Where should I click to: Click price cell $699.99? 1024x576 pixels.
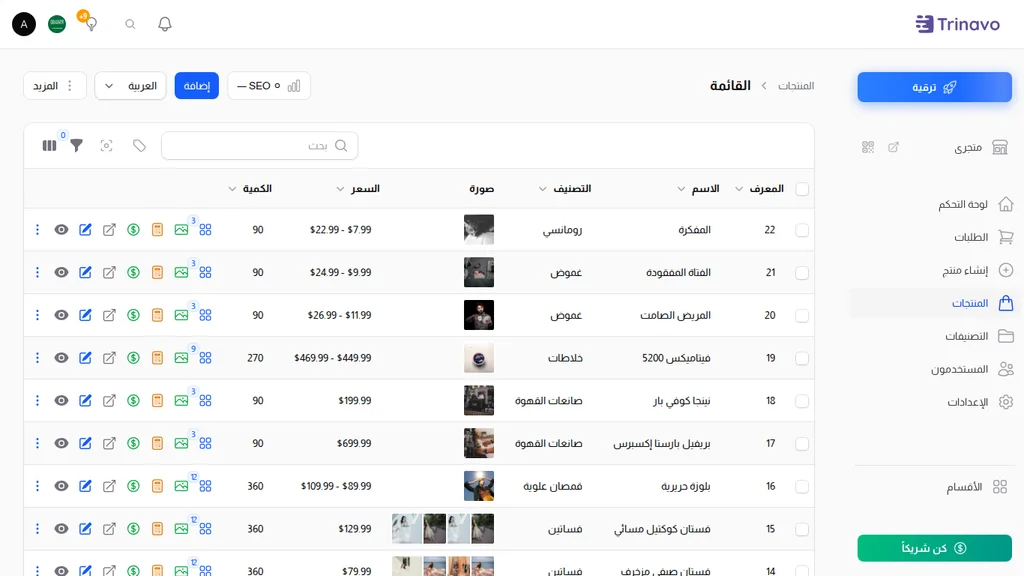(x=354, y=443)
